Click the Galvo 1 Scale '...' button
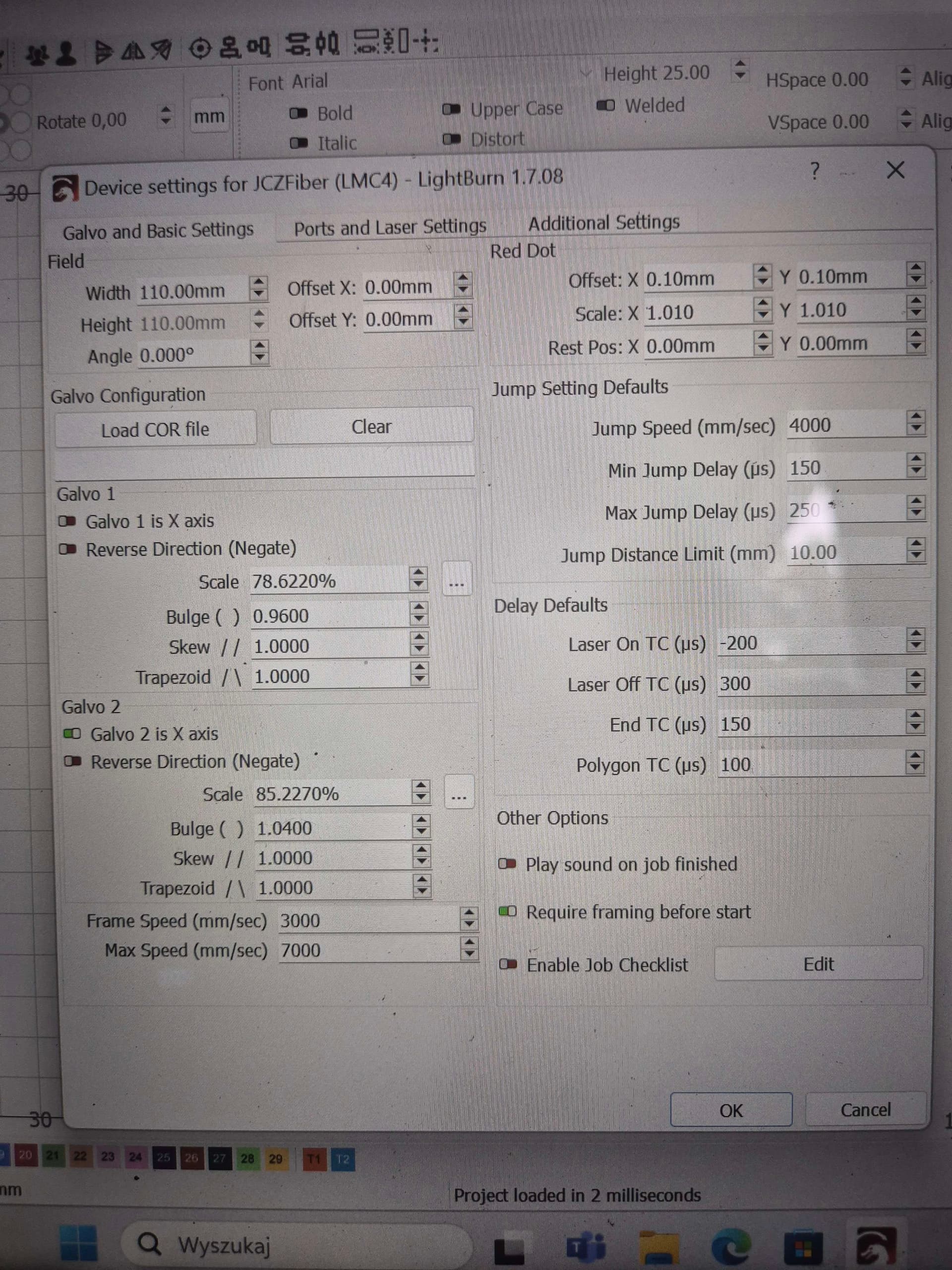This screenshot has width=952, height=1270. coord(457,580)
